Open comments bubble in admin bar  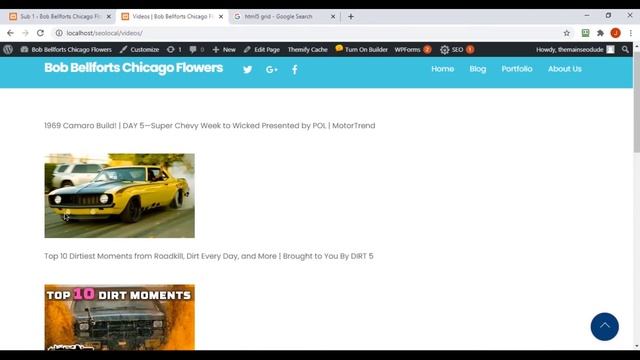196,49
